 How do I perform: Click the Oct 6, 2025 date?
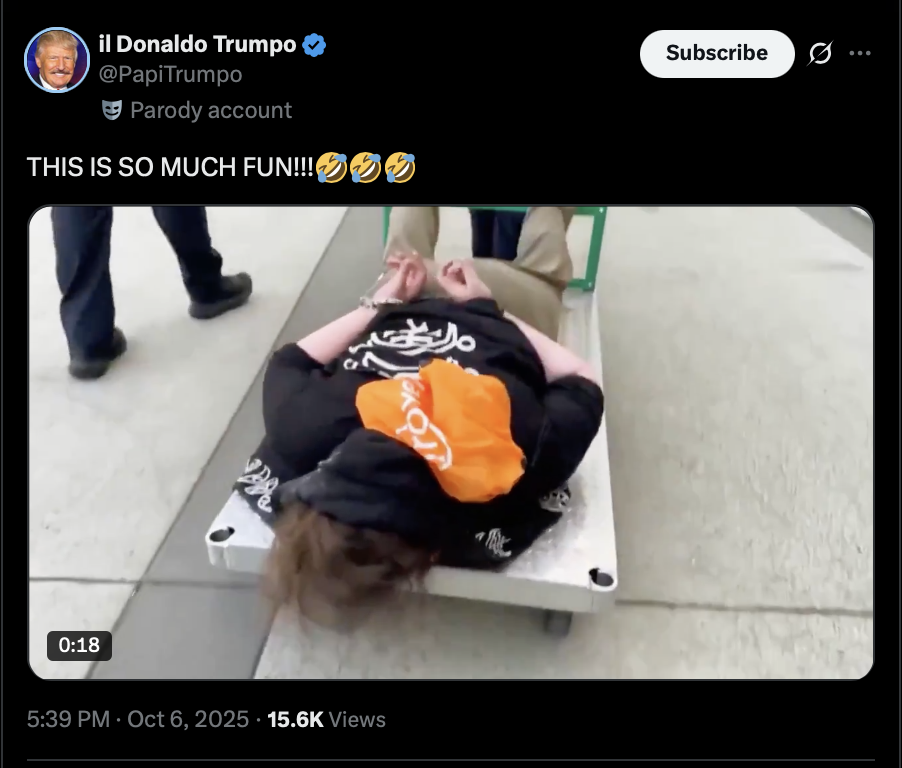[188, 719]
